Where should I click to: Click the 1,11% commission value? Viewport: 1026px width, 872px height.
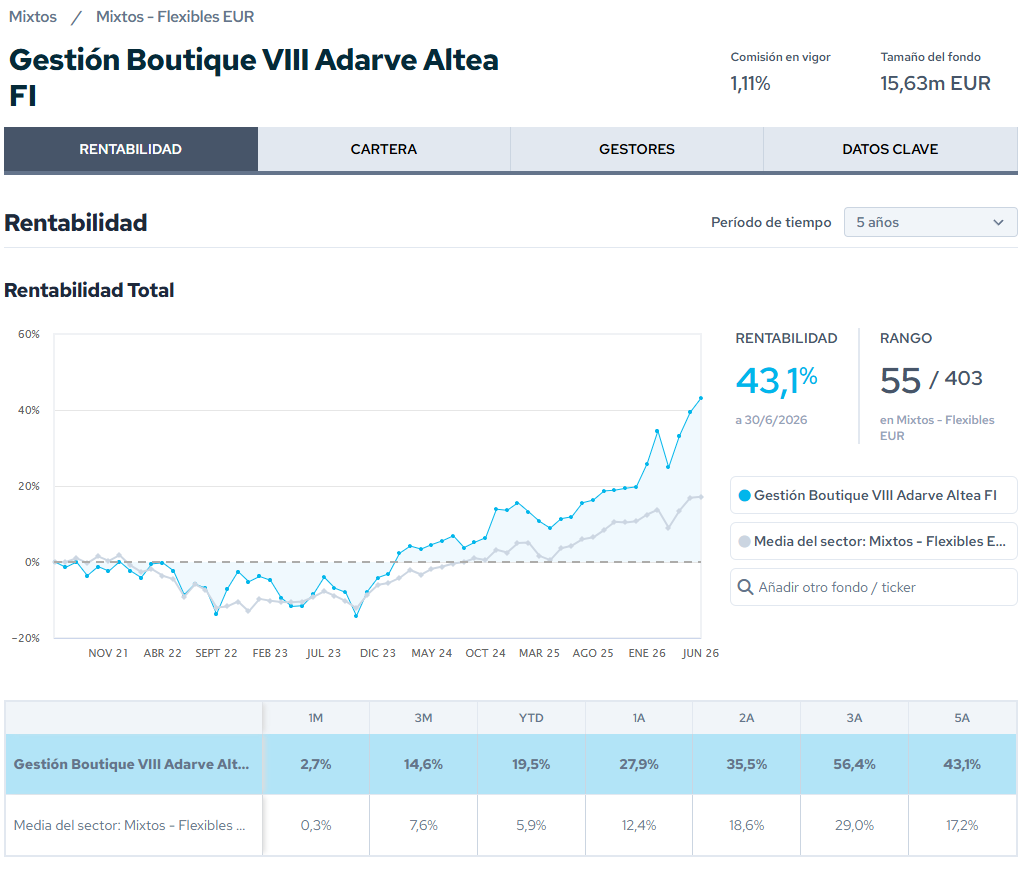(751, 83)
